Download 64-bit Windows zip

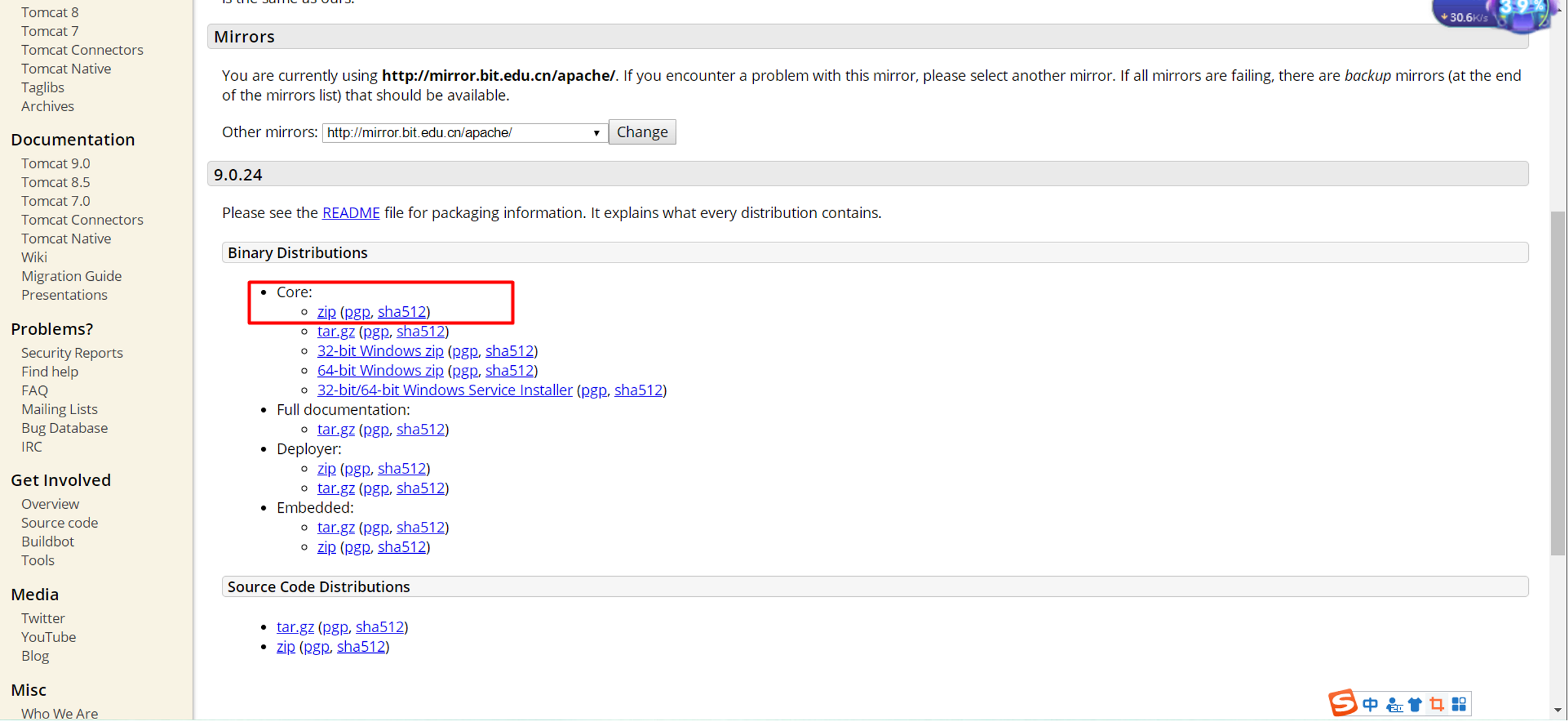[x=380, y=370]
